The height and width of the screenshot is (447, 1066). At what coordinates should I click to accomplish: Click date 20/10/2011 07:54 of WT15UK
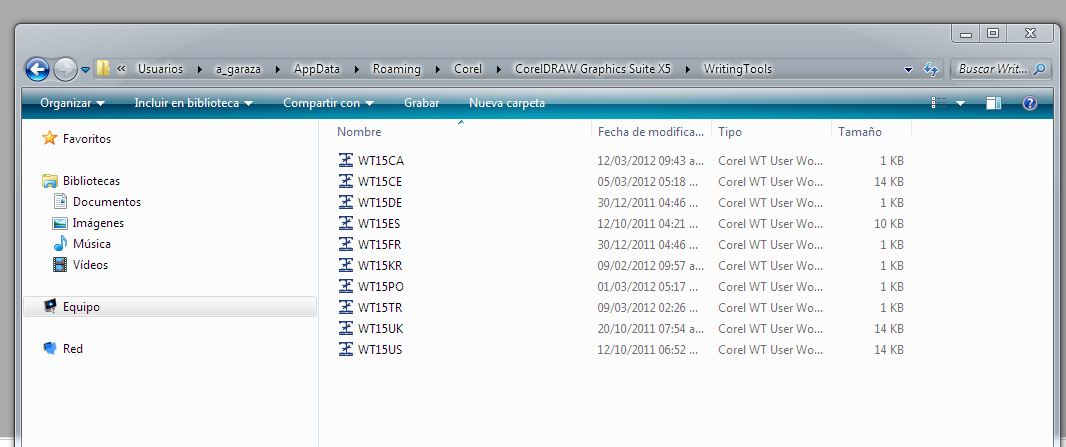(651, 329)
